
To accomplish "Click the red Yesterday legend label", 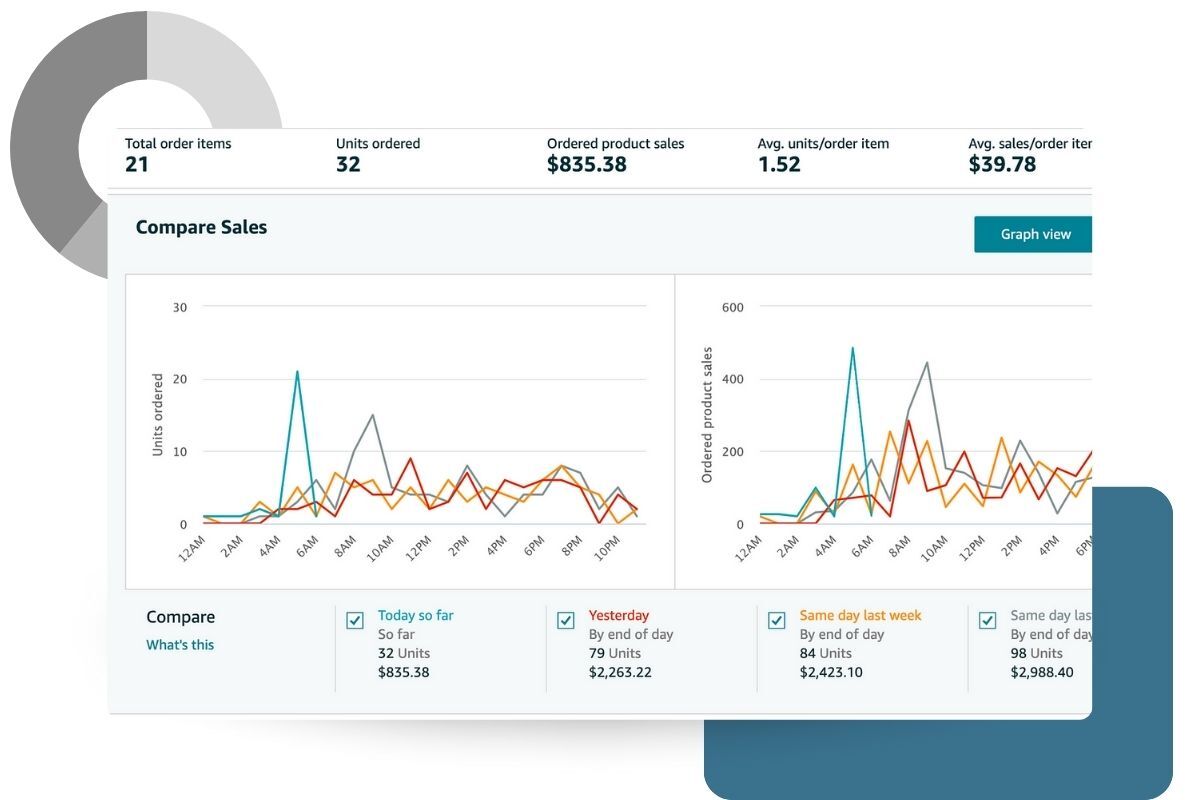I will 618,616.
